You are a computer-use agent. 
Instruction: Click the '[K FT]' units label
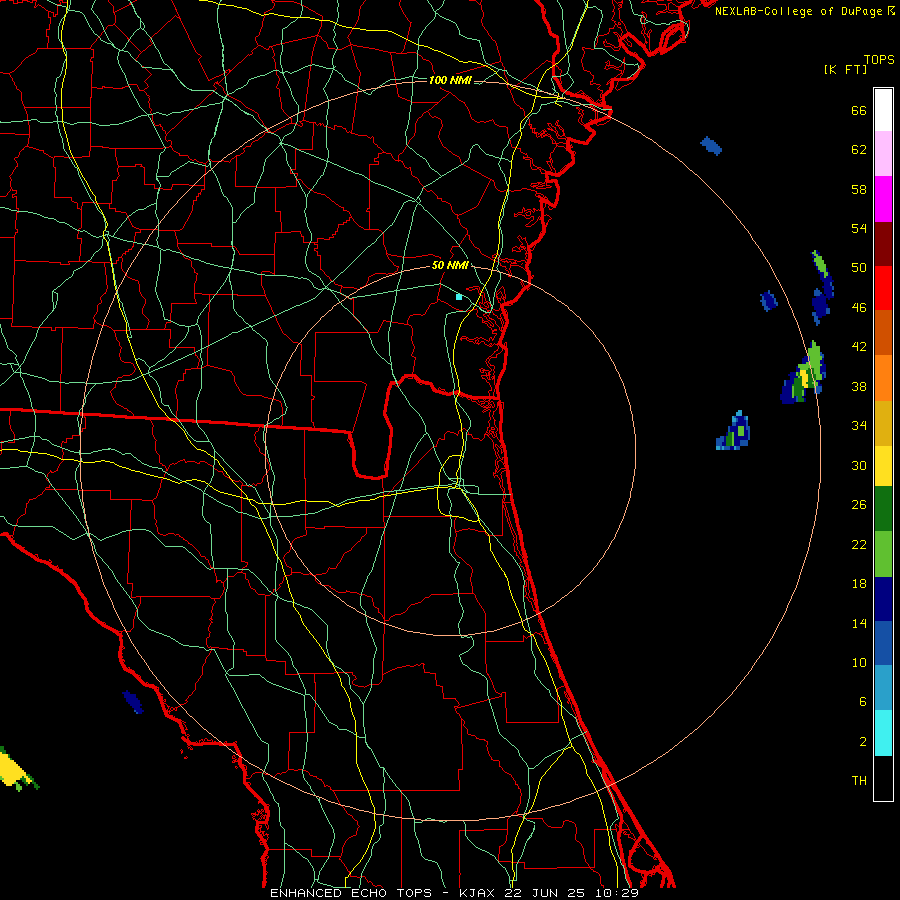click(x=845, y=69)
